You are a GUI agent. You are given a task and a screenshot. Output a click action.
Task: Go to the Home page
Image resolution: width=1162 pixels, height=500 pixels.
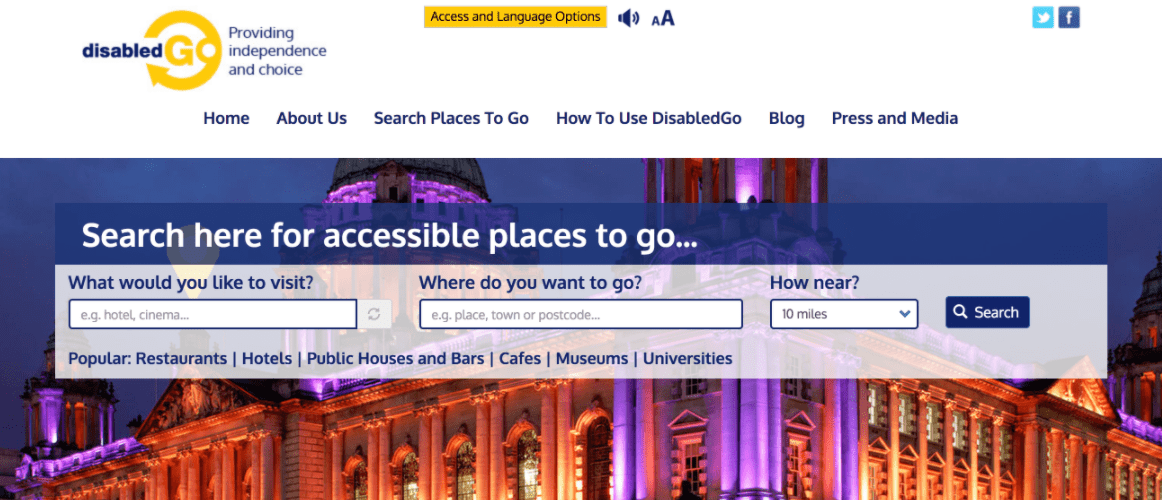click(226, 119)
